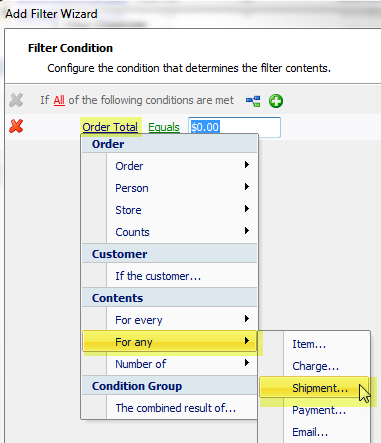Screen dimensions: 381x443
Task: Click the red X delete condition icon
Action: click(x=16, y=126)
